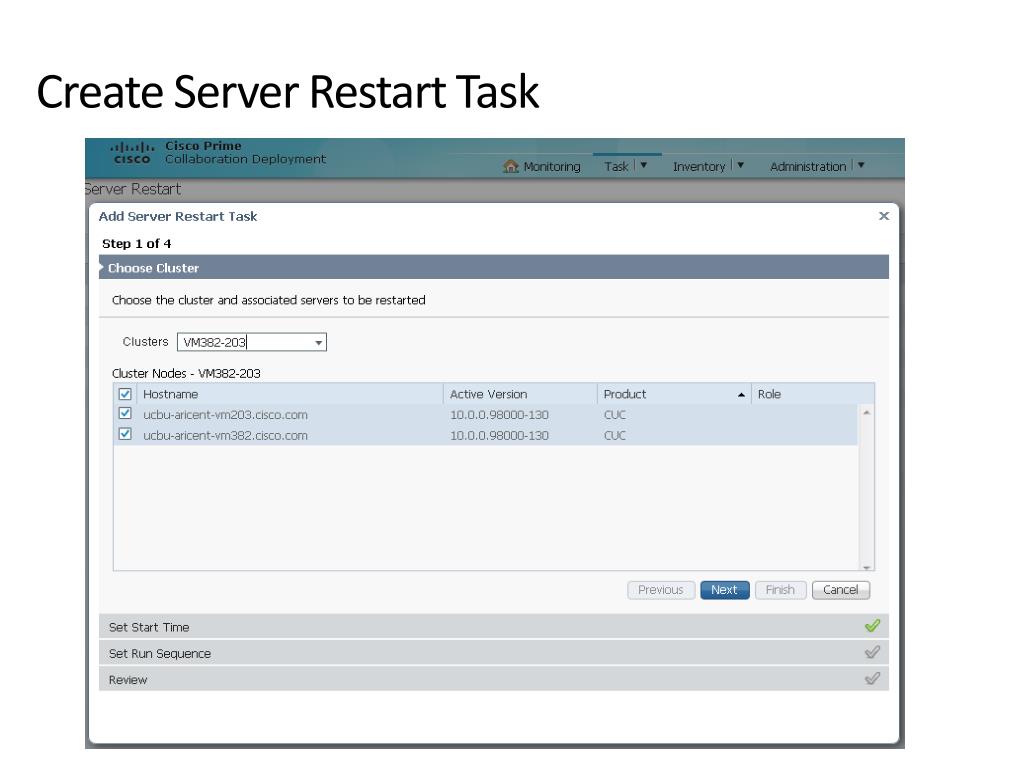Click gray checkmark on Set Run Sequence
1024x768 pixels.
point(872,652)
